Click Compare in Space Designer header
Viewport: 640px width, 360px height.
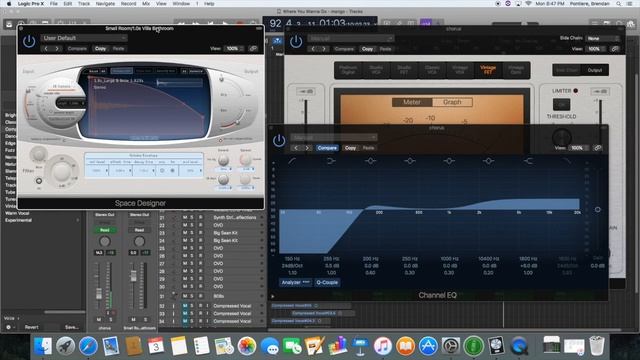(77, 49)
